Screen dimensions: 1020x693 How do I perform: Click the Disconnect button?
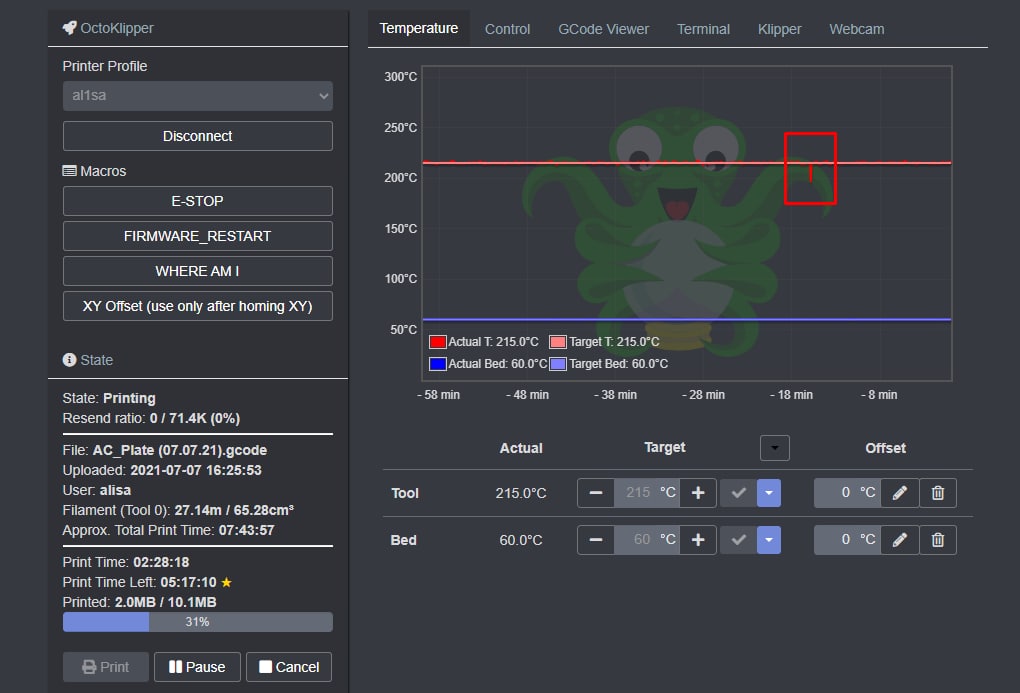click(198, 136)
